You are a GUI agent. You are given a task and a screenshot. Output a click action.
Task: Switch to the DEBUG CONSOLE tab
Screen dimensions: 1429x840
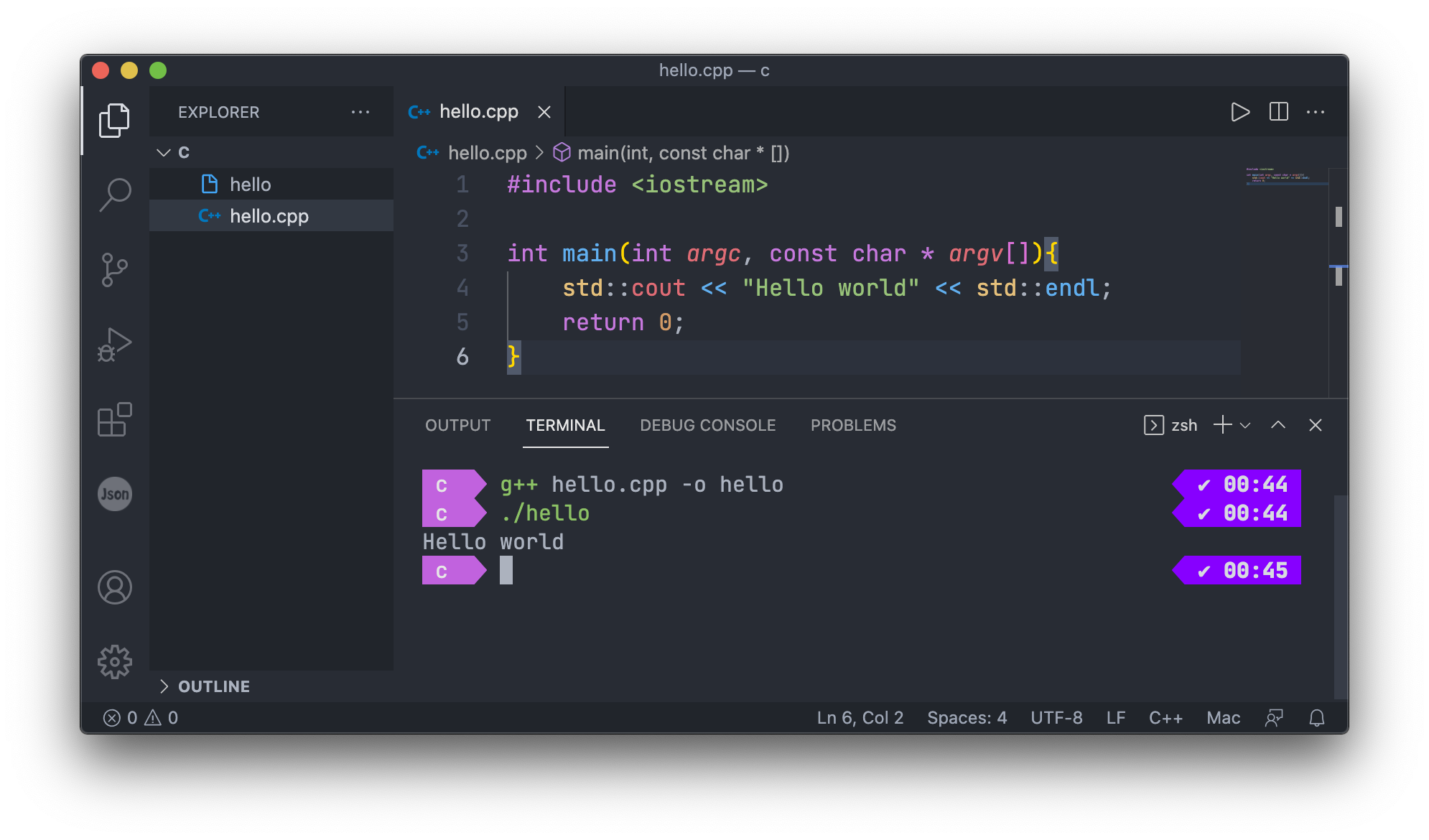[x=708, y=425]
